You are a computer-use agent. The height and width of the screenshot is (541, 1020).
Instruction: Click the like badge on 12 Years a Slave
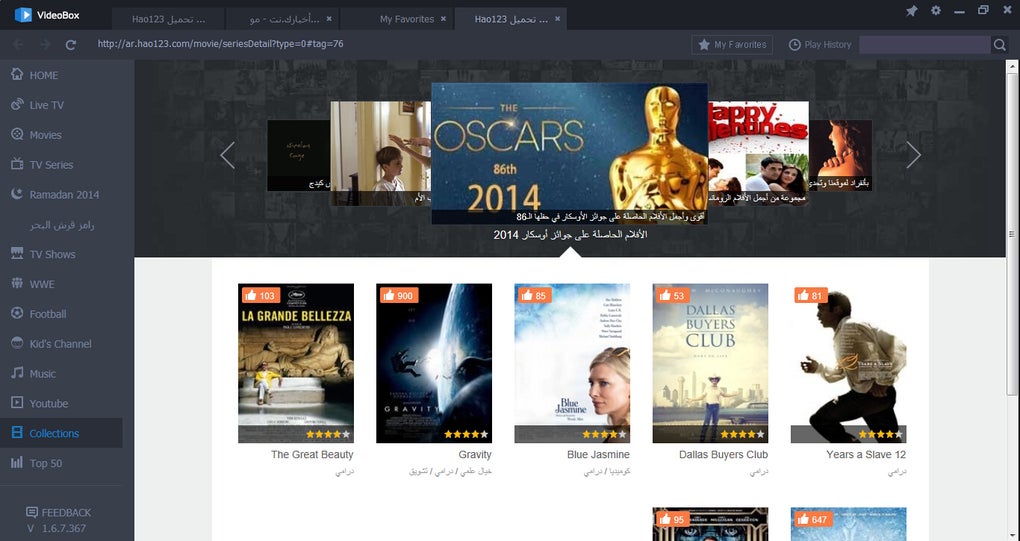click(x=810, y=295)
